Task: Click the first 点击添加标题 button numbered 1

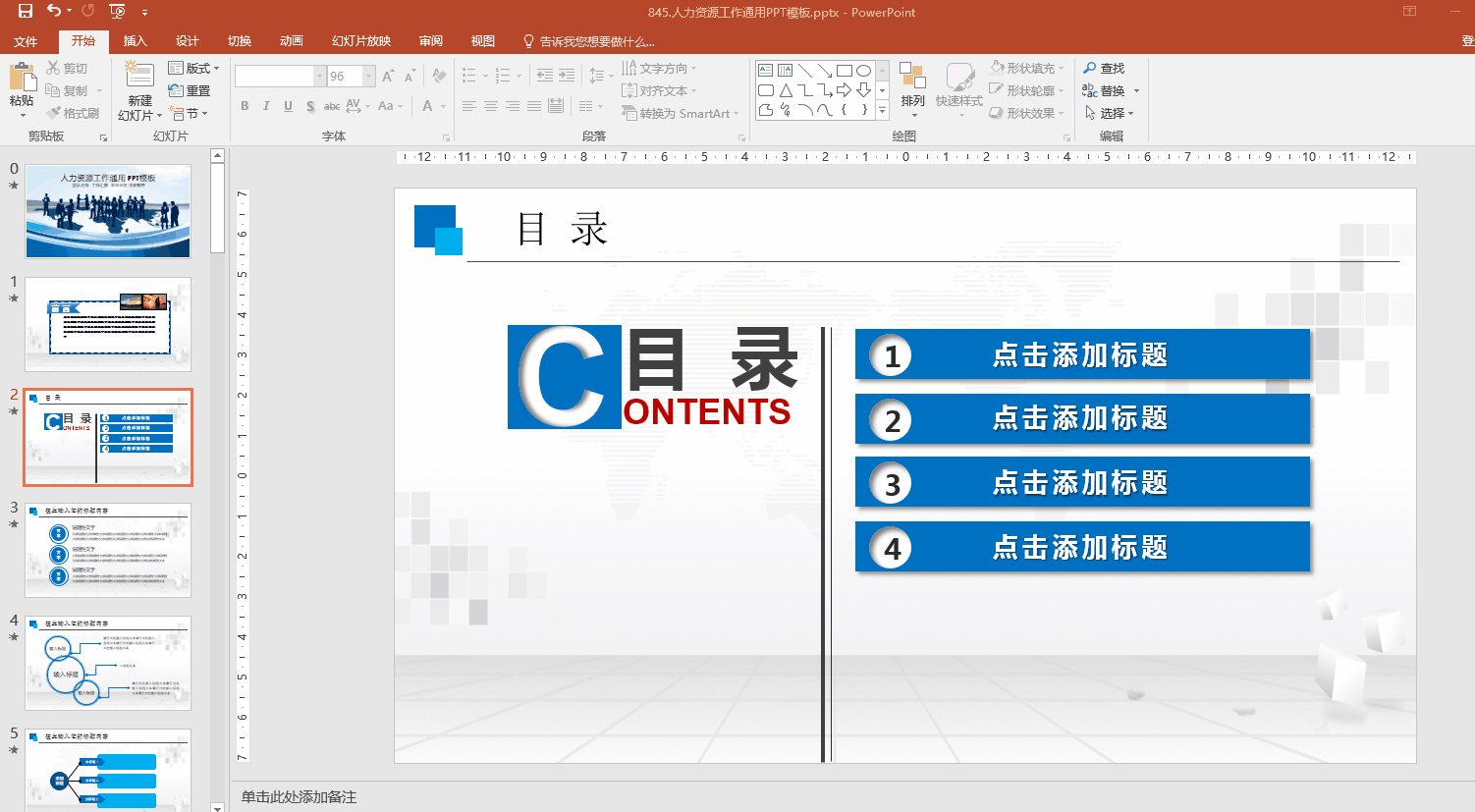Action: pos(1083,354)
